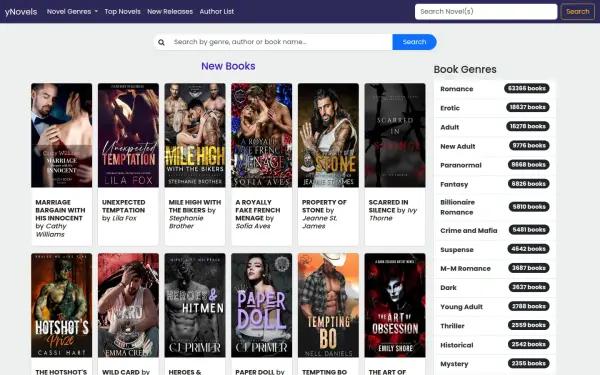Click the outlined Search button in header

click(577, 11)
